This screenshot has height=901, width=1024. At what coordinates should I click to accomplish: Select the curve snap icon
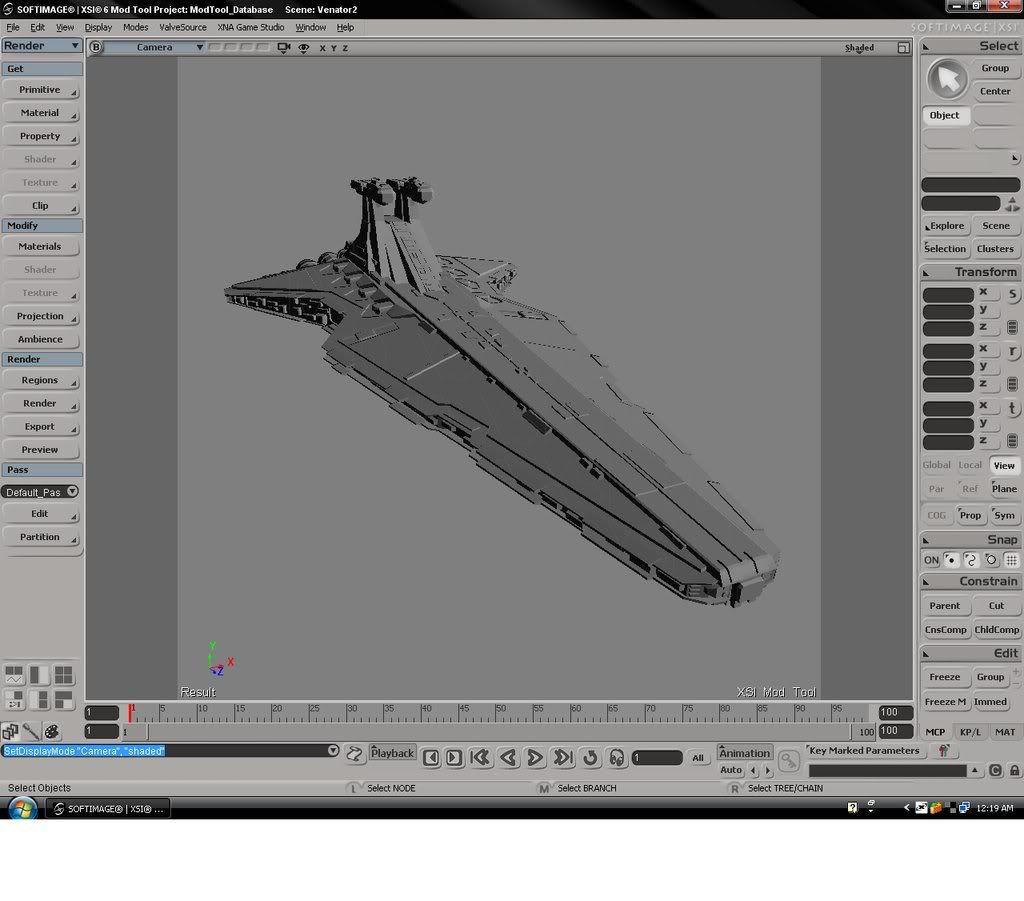click(x=970, y=560)
